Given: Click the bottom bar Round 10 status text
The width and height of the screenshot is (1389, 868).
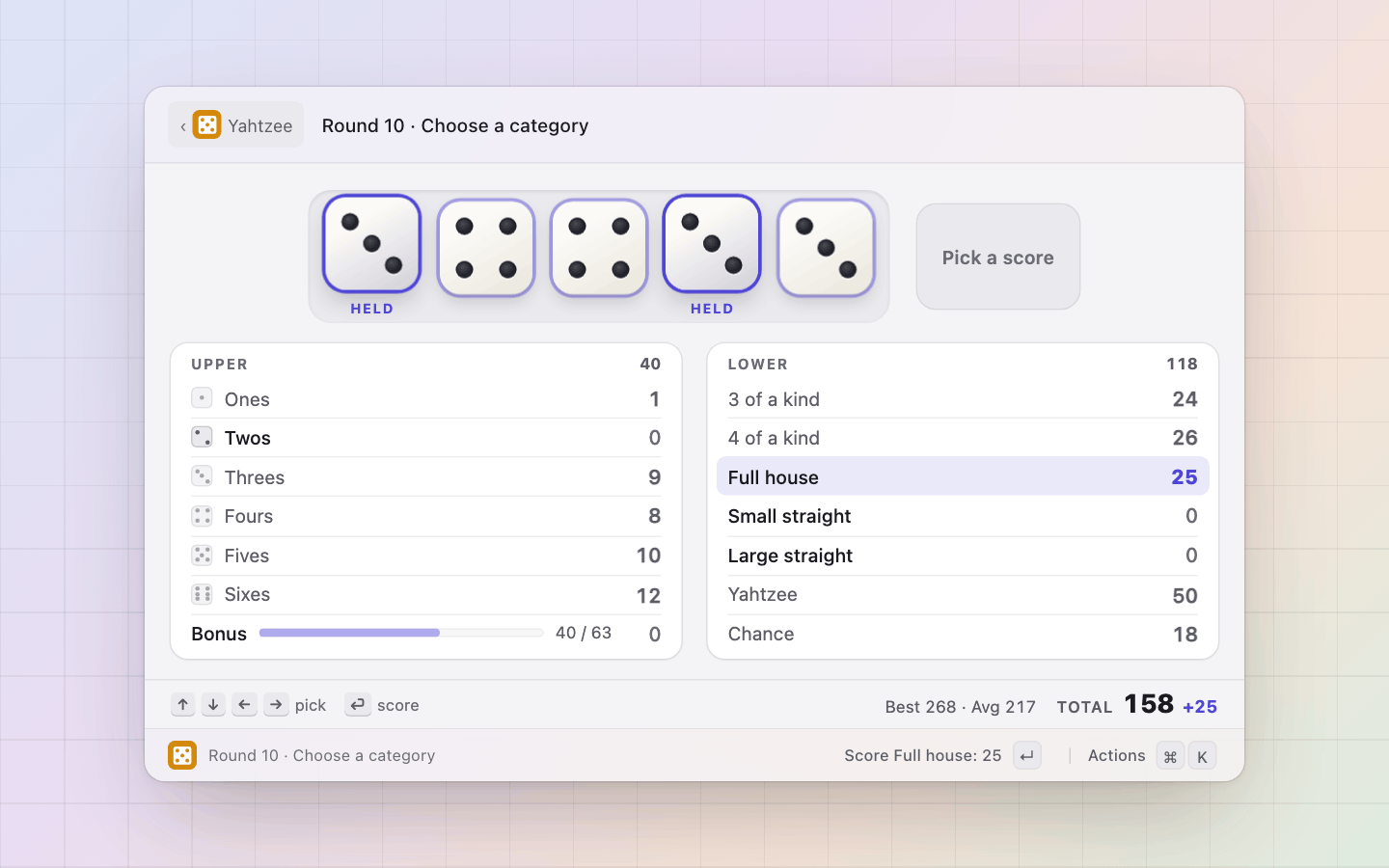Looking at the screenshot, I should 322,755.
